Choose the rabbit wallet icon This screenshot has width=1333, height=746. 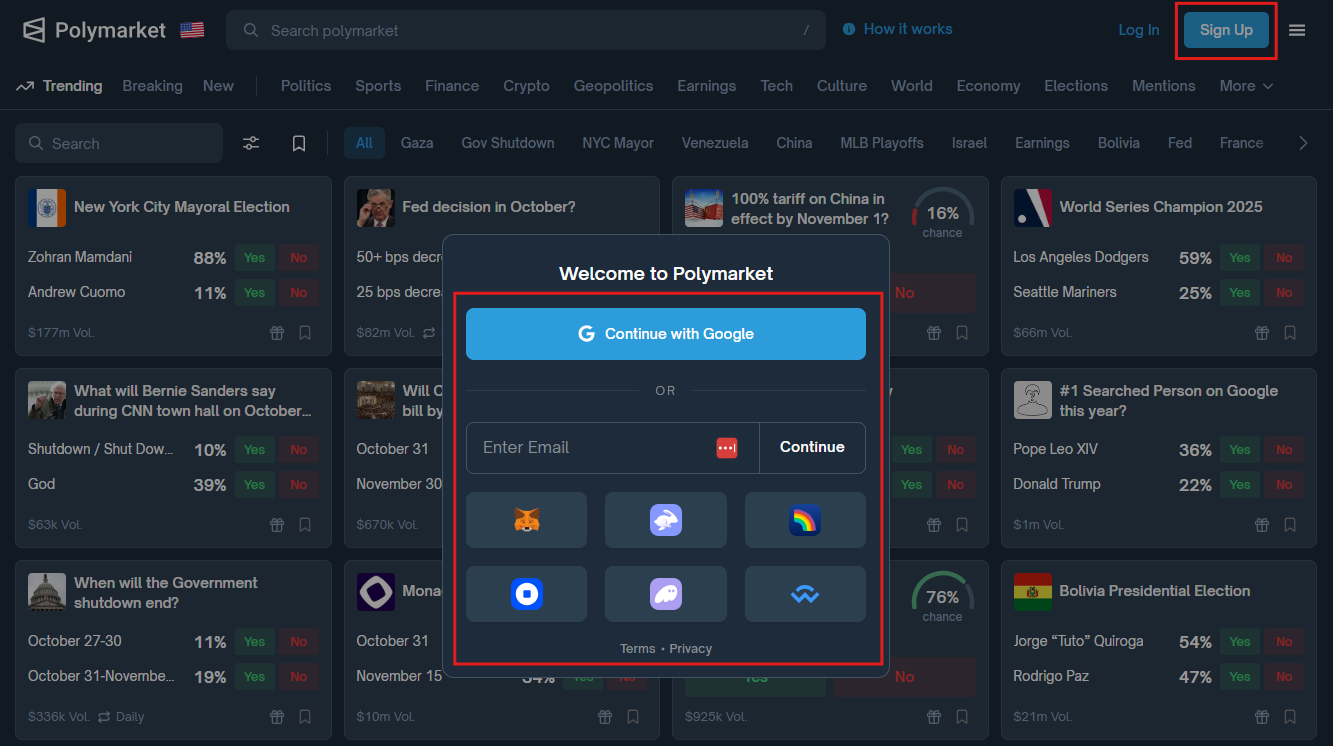[665, 519]
